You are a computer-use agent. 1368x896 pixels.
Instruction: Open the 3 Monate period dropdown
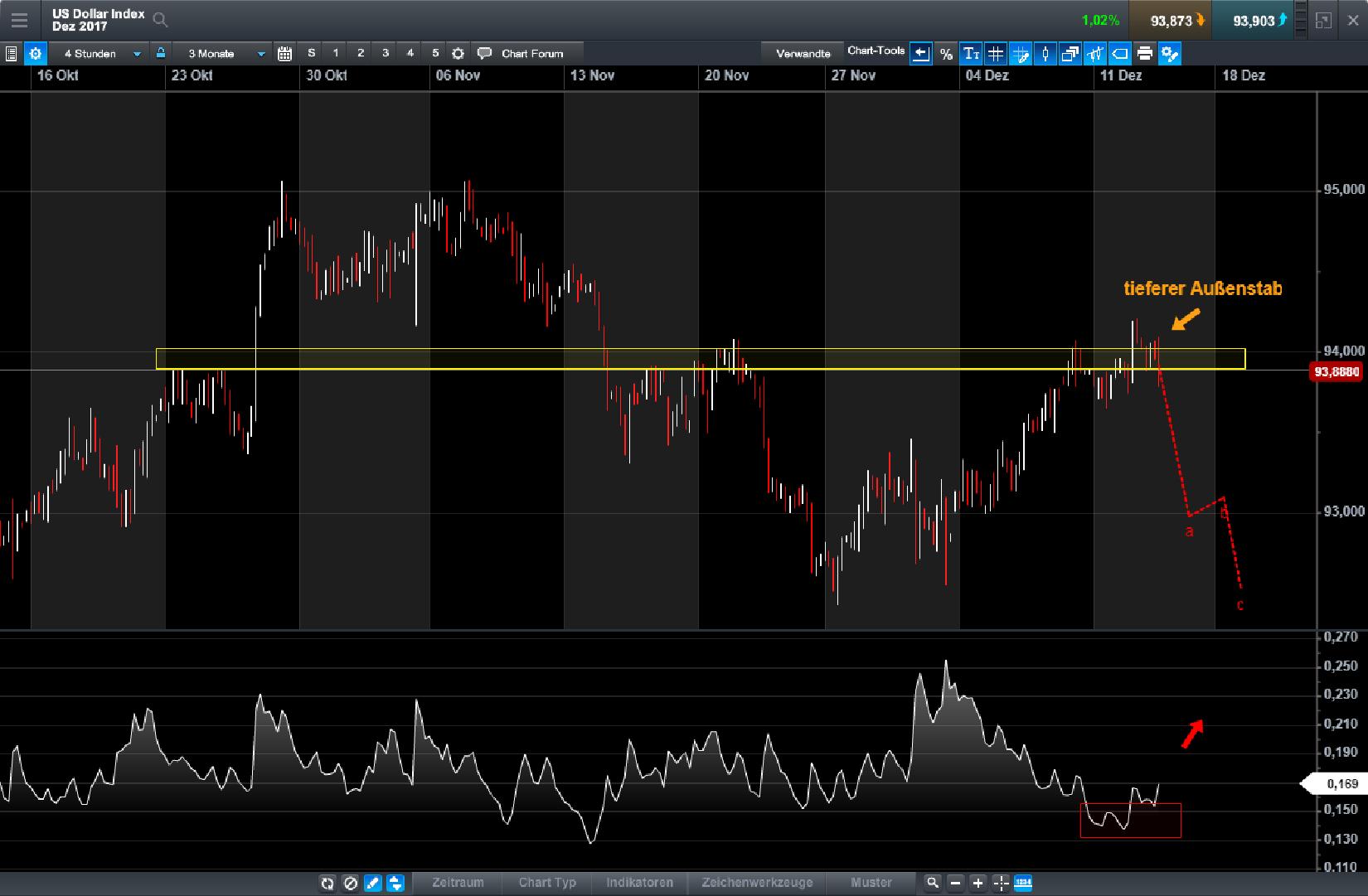click(221, 53)
